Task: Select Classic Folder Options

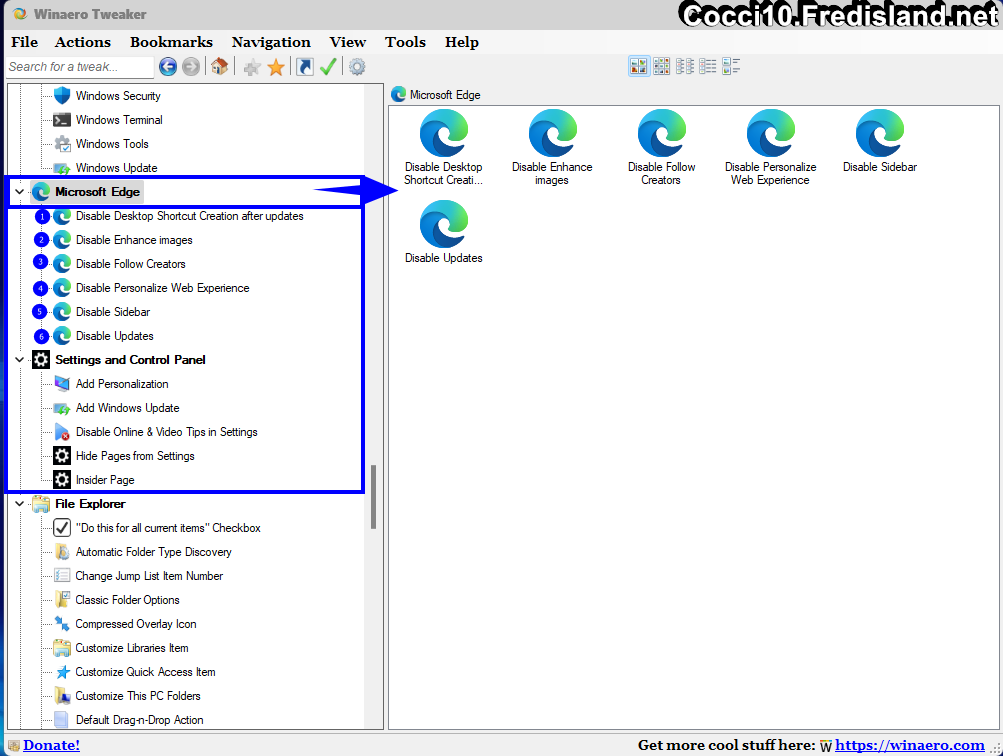Action: (x=127, y=600)
